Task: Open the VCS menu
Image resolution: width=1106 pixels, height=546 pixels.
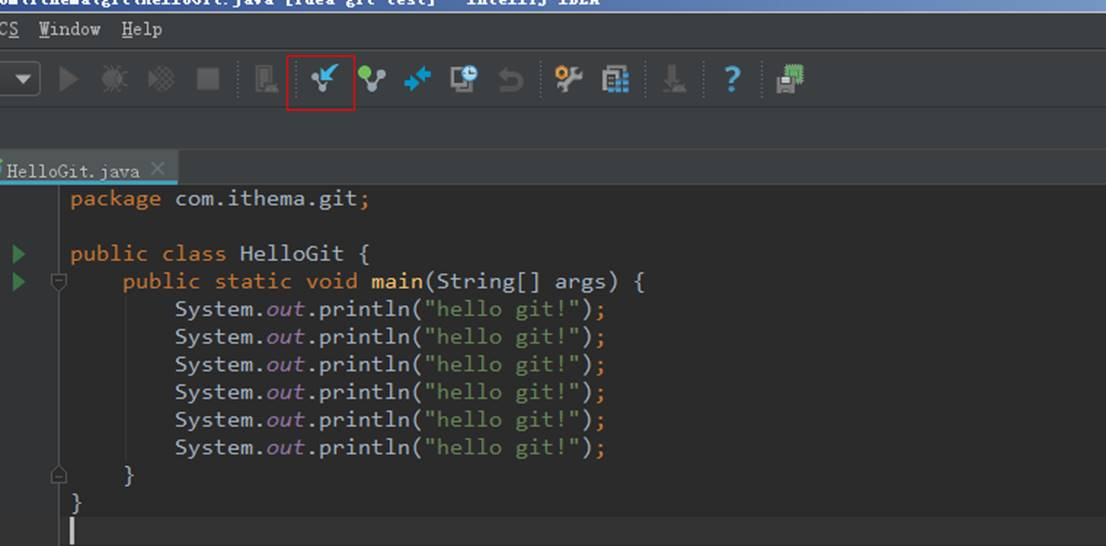Action: pos(9,30)
